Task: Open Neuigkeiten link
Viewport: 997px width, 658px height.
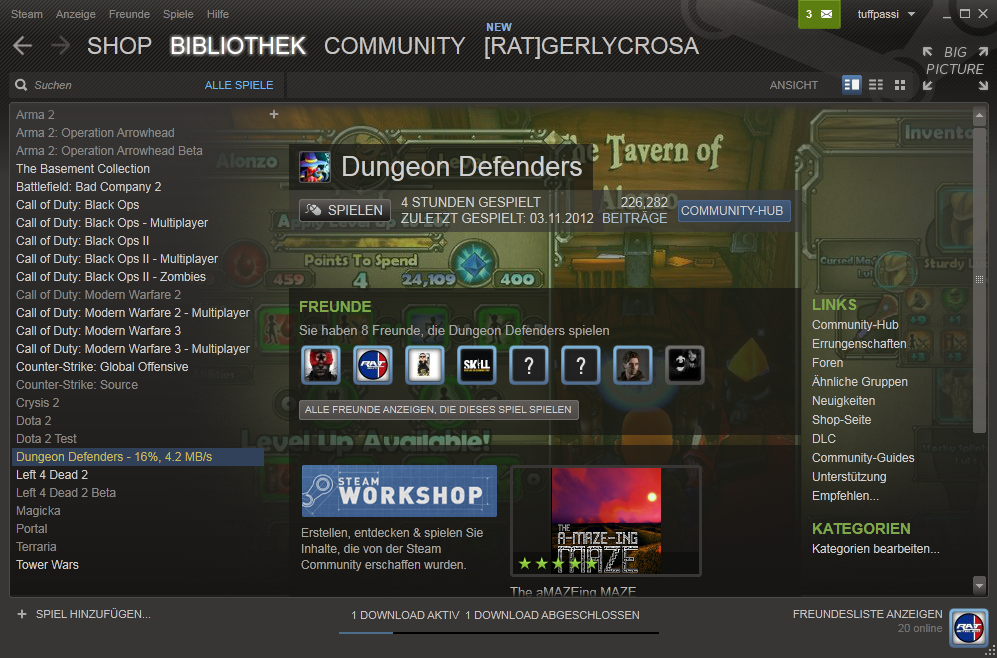Action: click(843, 401)
